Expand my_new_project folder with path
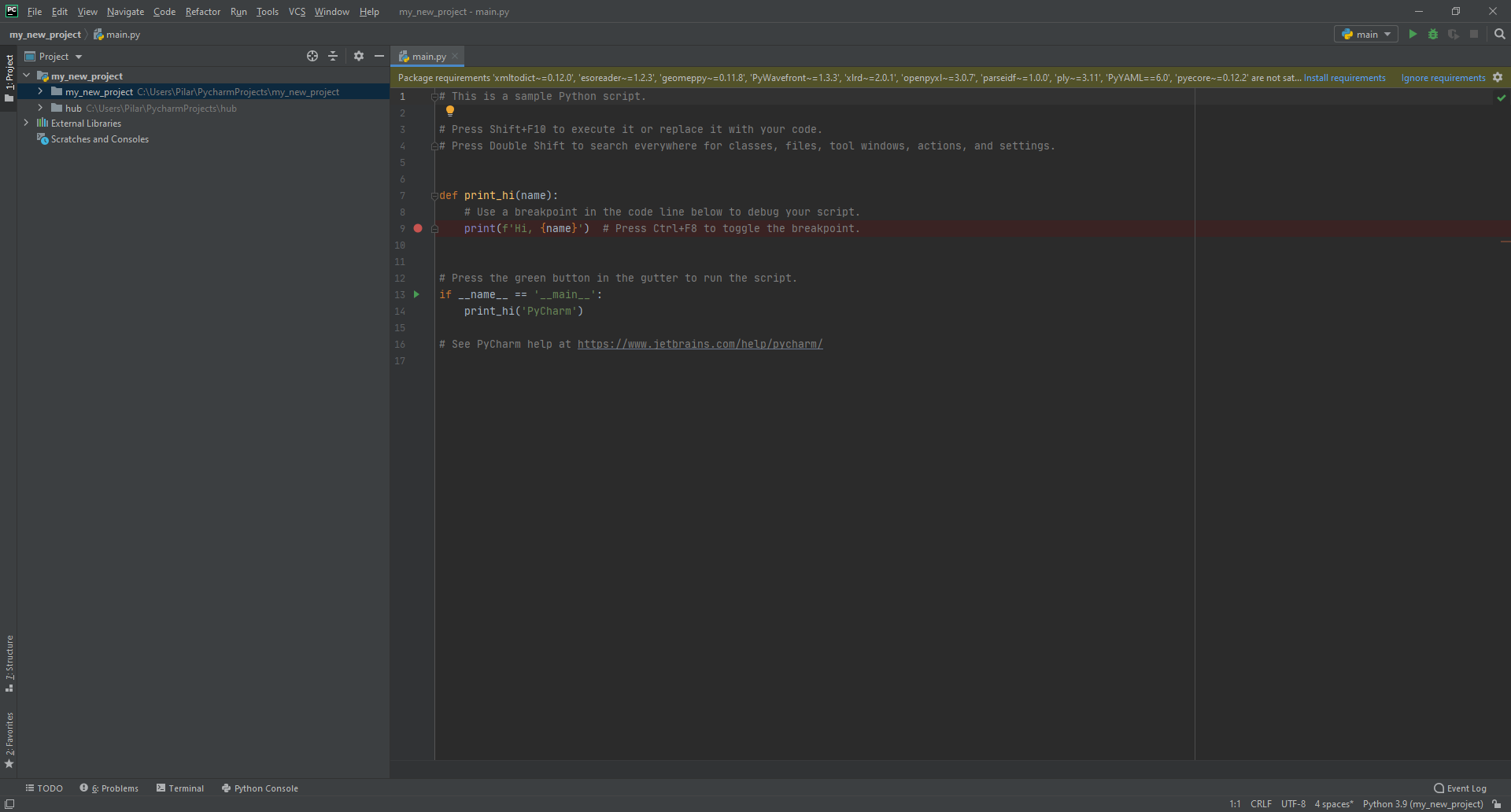 (x=40, y=91)
